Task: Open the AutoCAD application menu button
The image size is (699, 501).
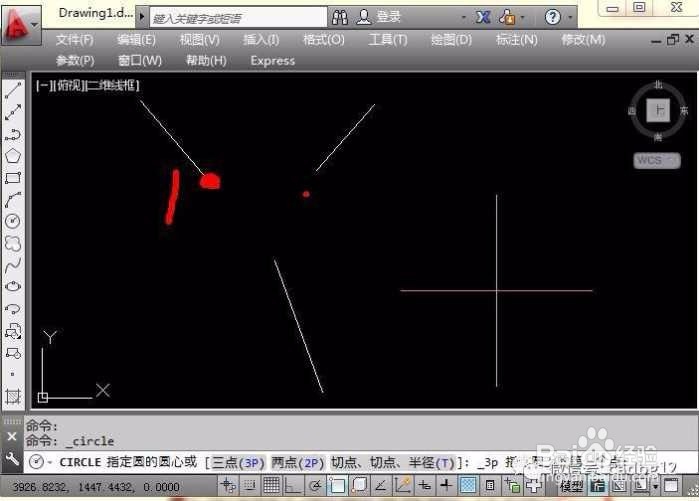Action: click(21, 24)
